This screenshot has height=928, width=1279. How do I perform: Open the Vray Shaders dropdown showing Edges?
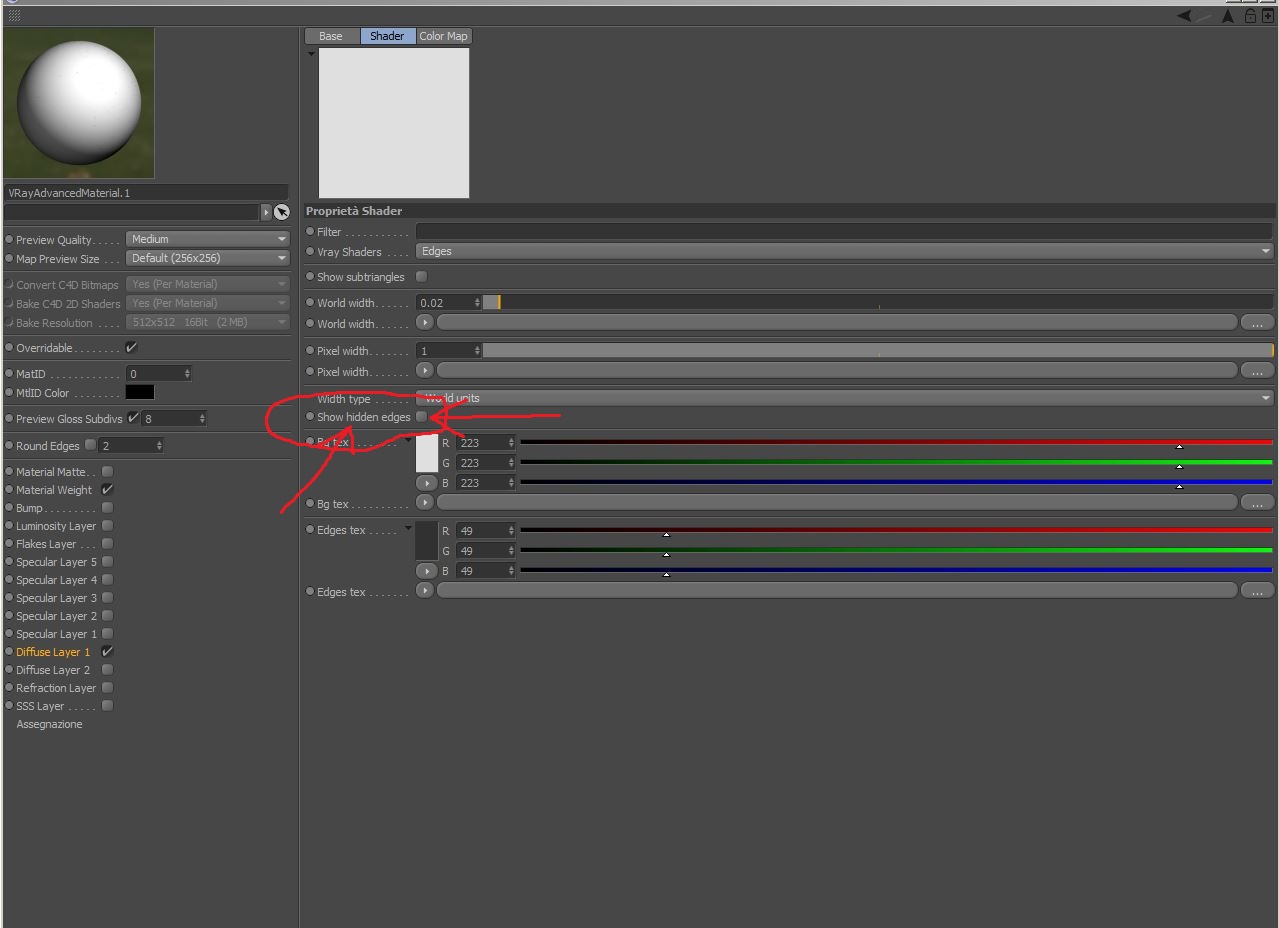tap(845, 251)
